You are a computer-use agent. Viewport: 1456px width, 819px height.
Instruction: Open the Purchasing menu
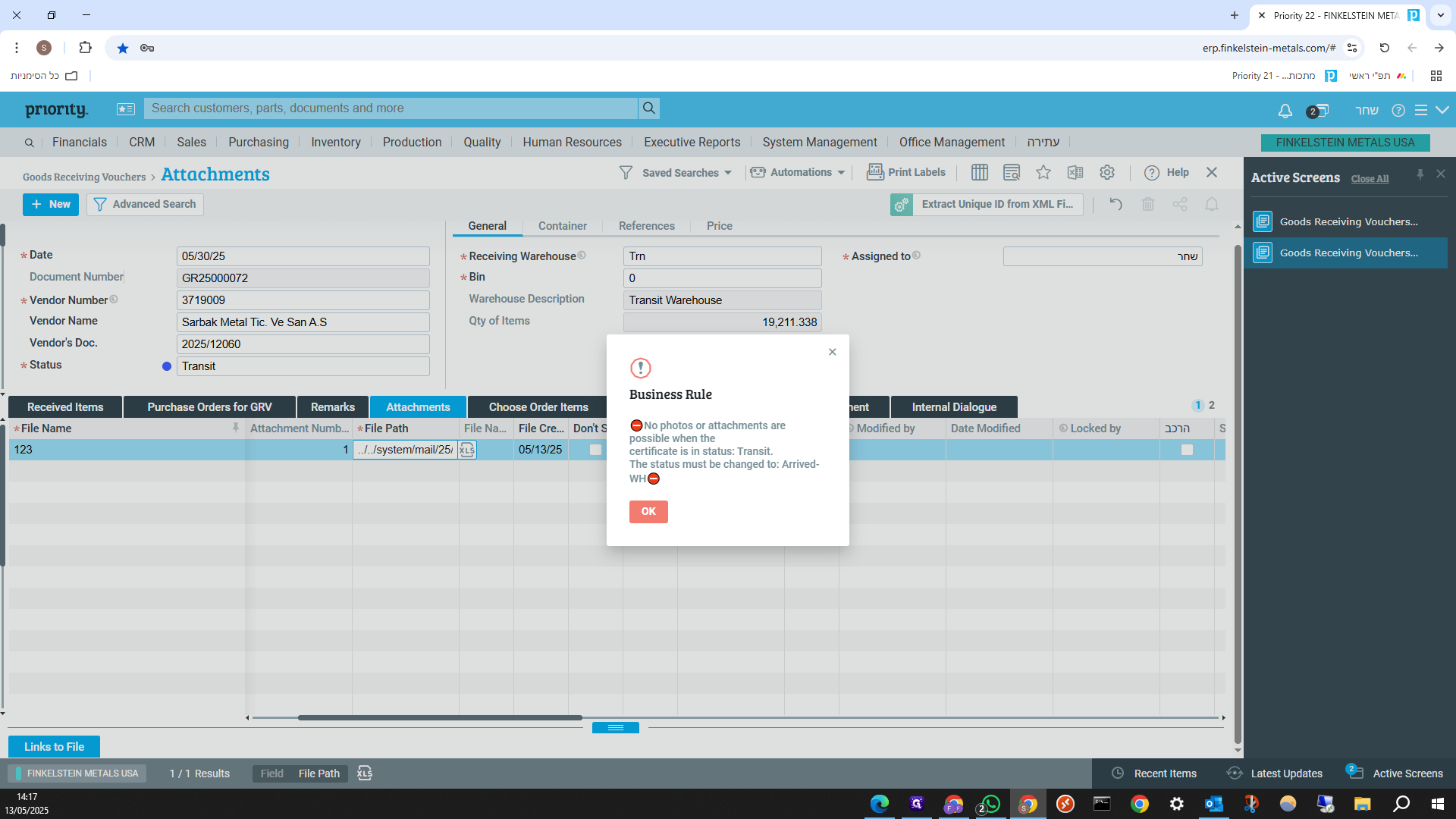[x=259, y=143]
